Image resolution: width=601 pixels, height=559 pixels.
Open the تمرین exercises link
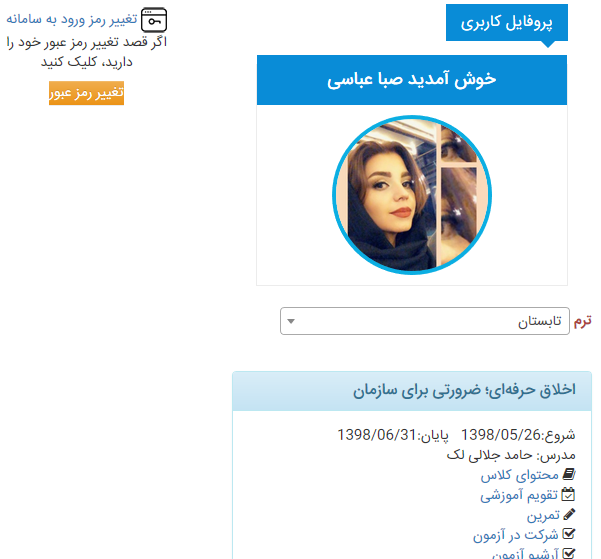pos(543,515)
